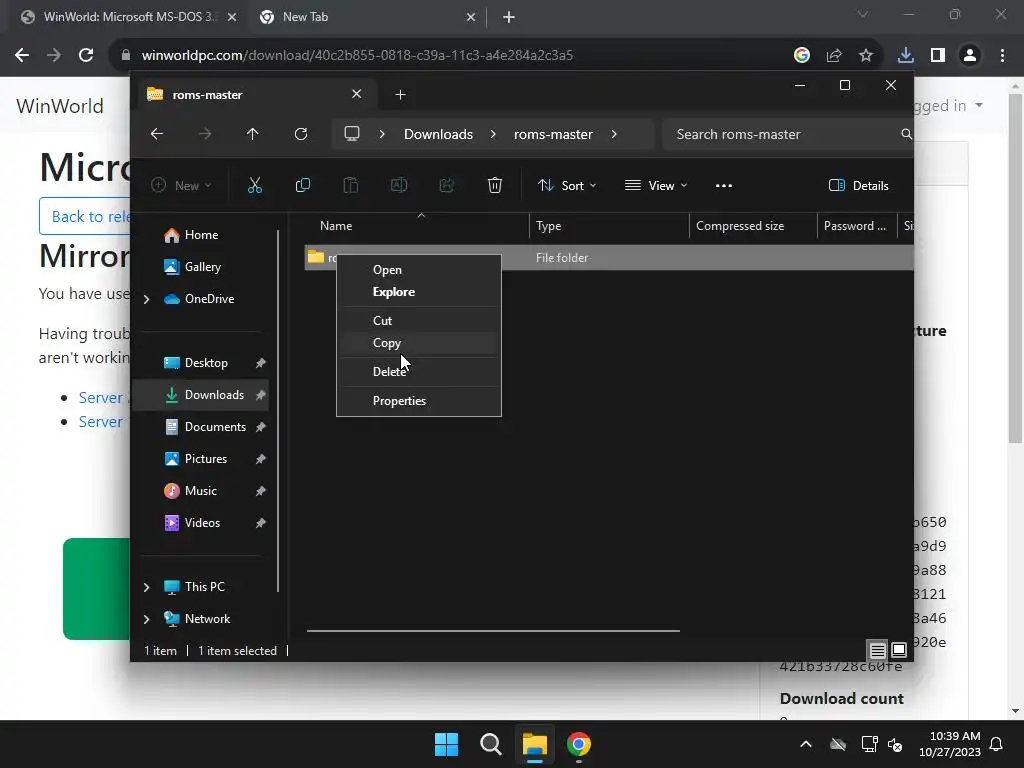This screenshot has height=768, width=1024.
Task: Go up one folder level in Explorer
Action: pos(253,134)
